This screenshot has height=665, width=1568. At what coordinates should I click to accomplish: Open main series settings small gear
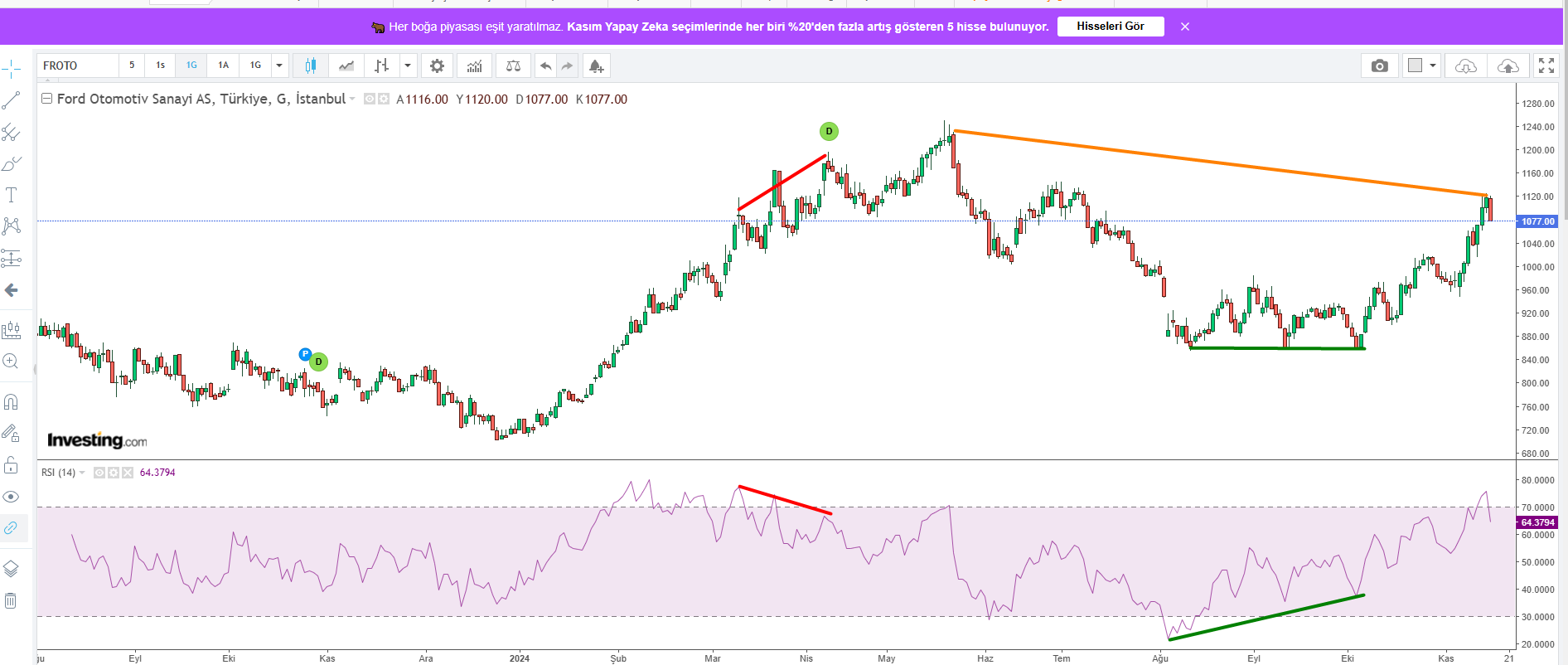point(384,99)
